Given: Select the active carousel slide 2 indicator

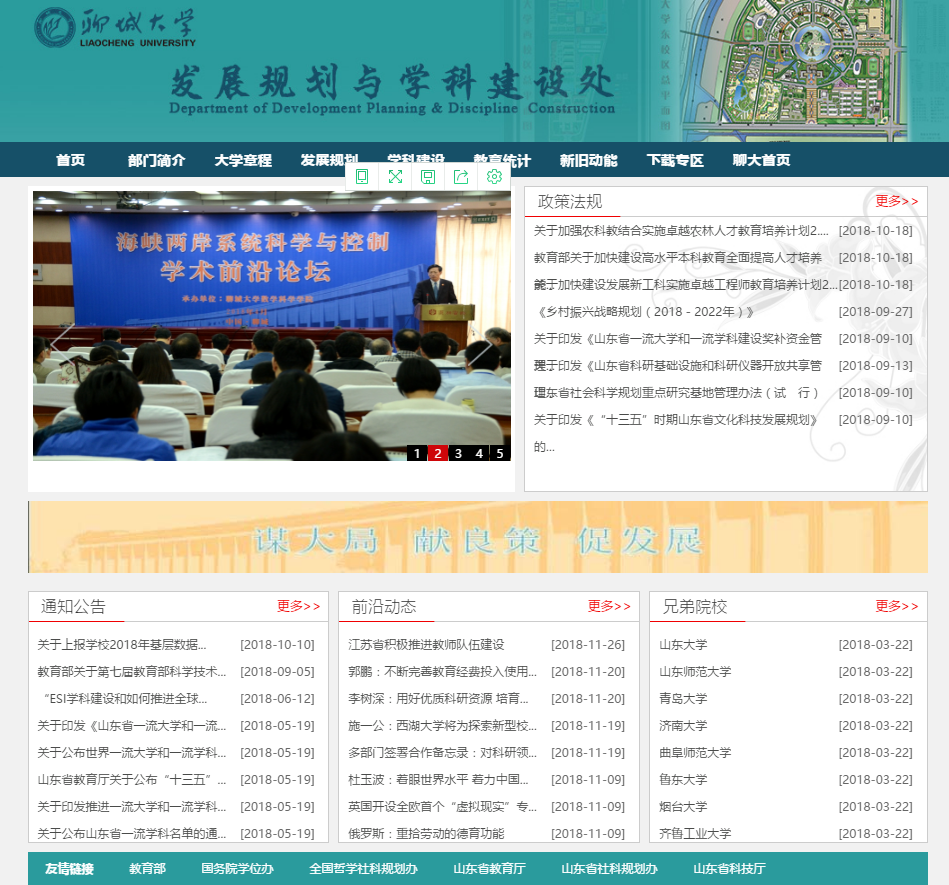Looking at the screenshot, I should pyautogui.click(x=438, y=453).
